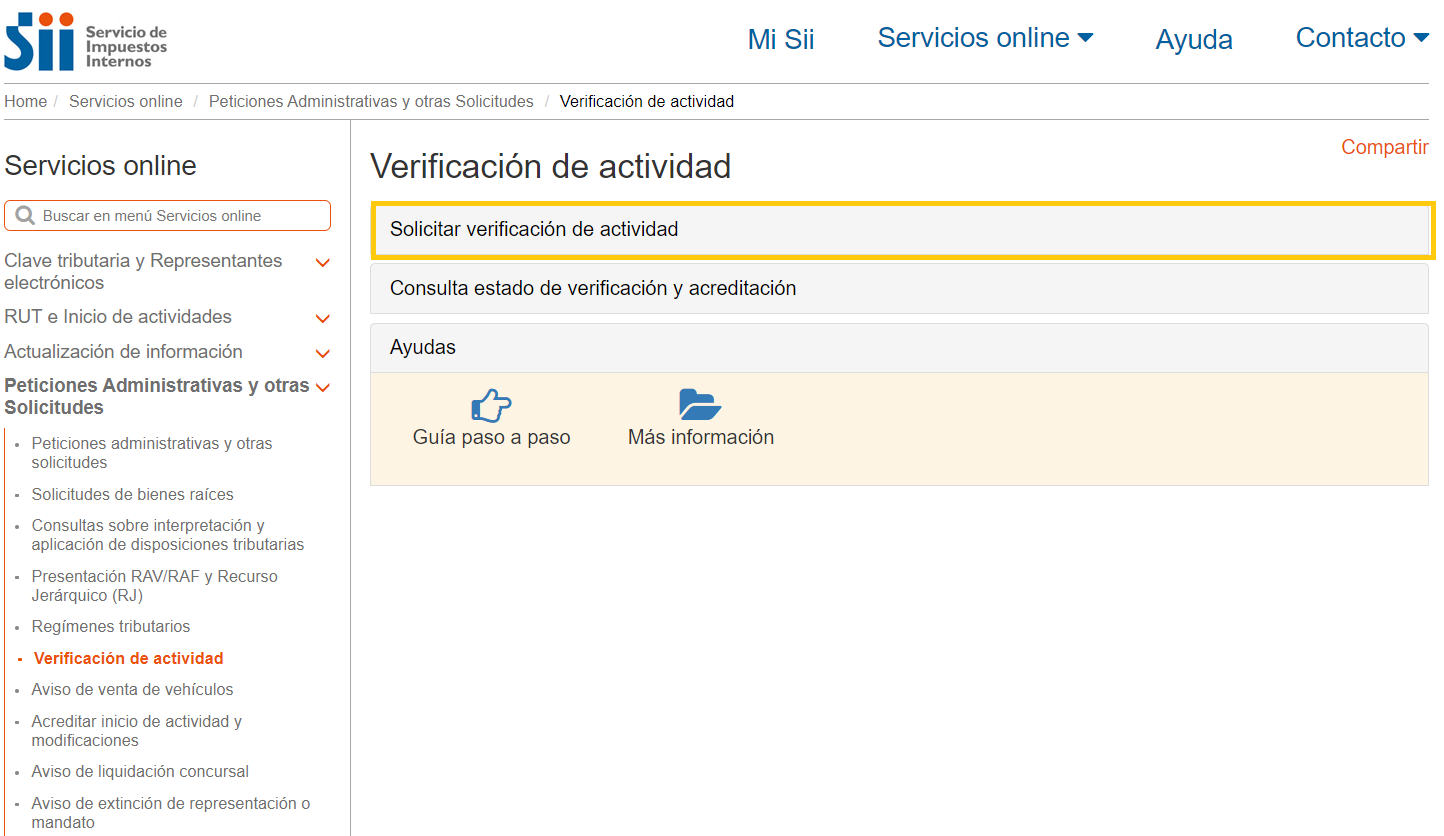Open the Contacto top menu
The image size is (1444, 836).
[1362, 38]
